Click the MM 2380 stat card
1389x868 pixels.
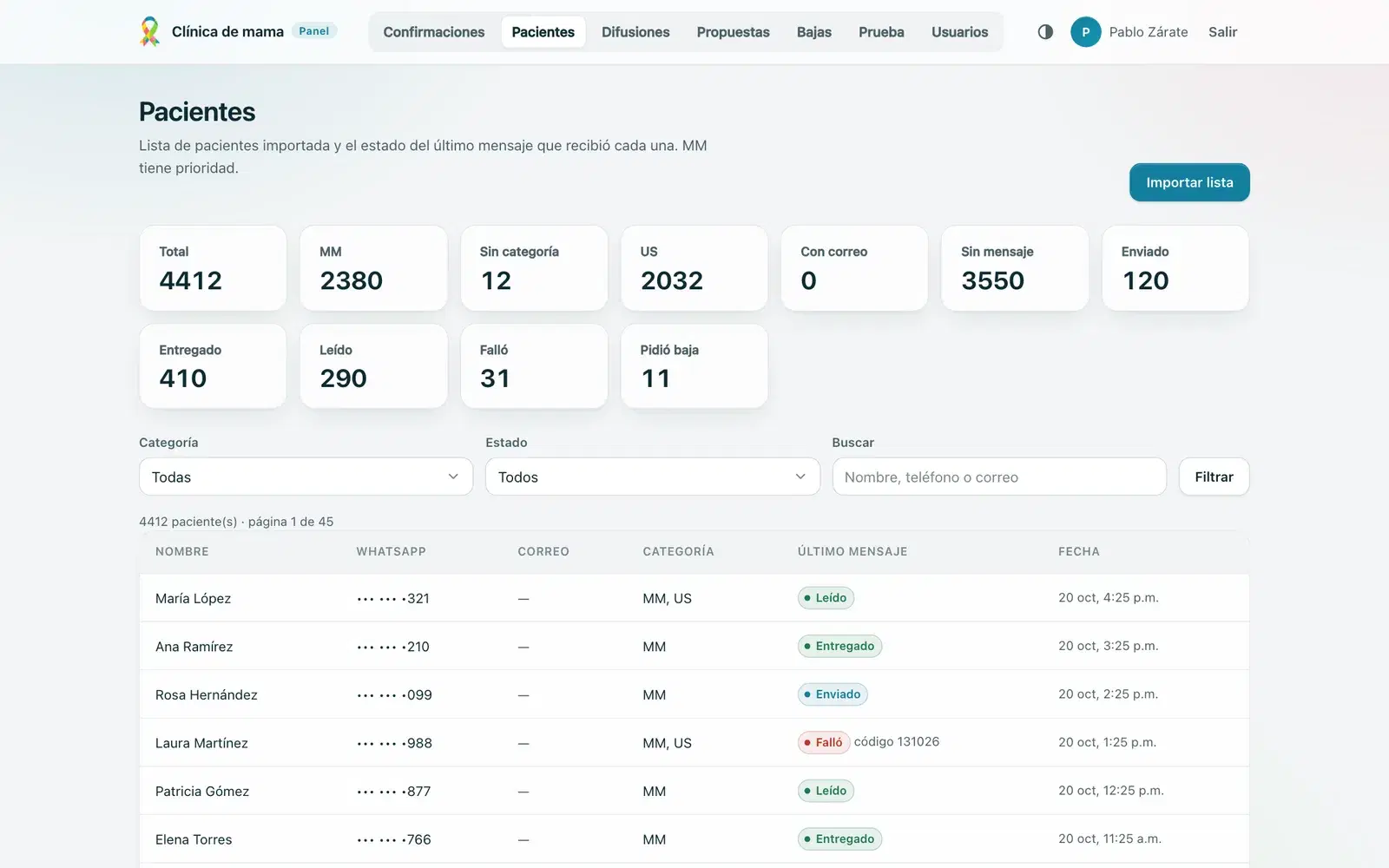373,268
